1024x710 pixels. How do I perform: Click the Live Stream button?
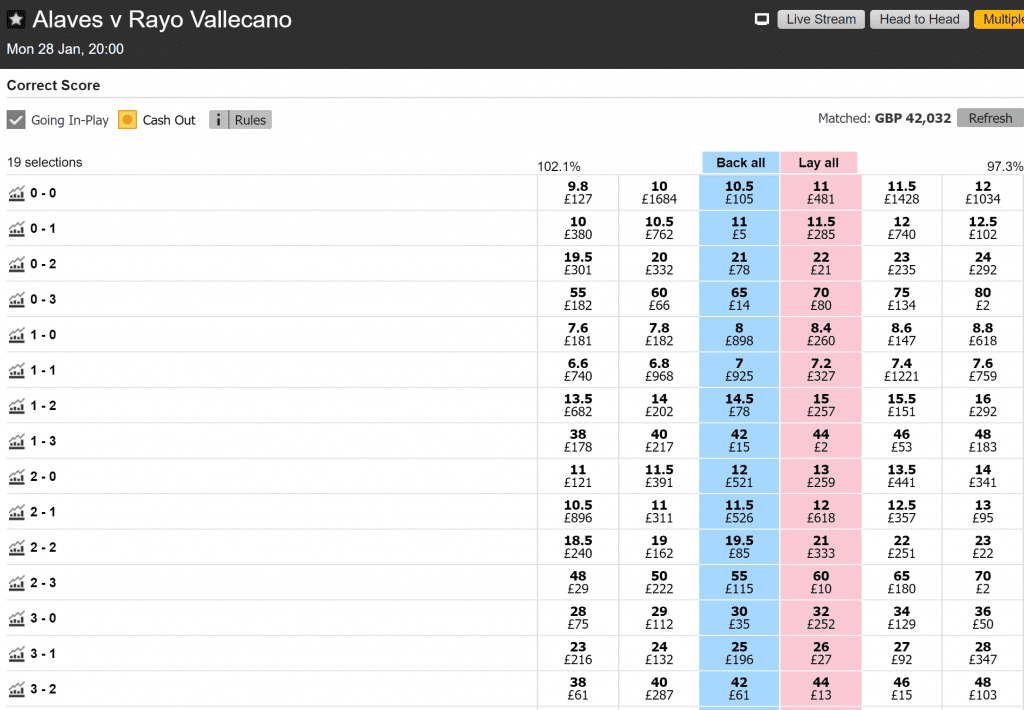[821, 20]
